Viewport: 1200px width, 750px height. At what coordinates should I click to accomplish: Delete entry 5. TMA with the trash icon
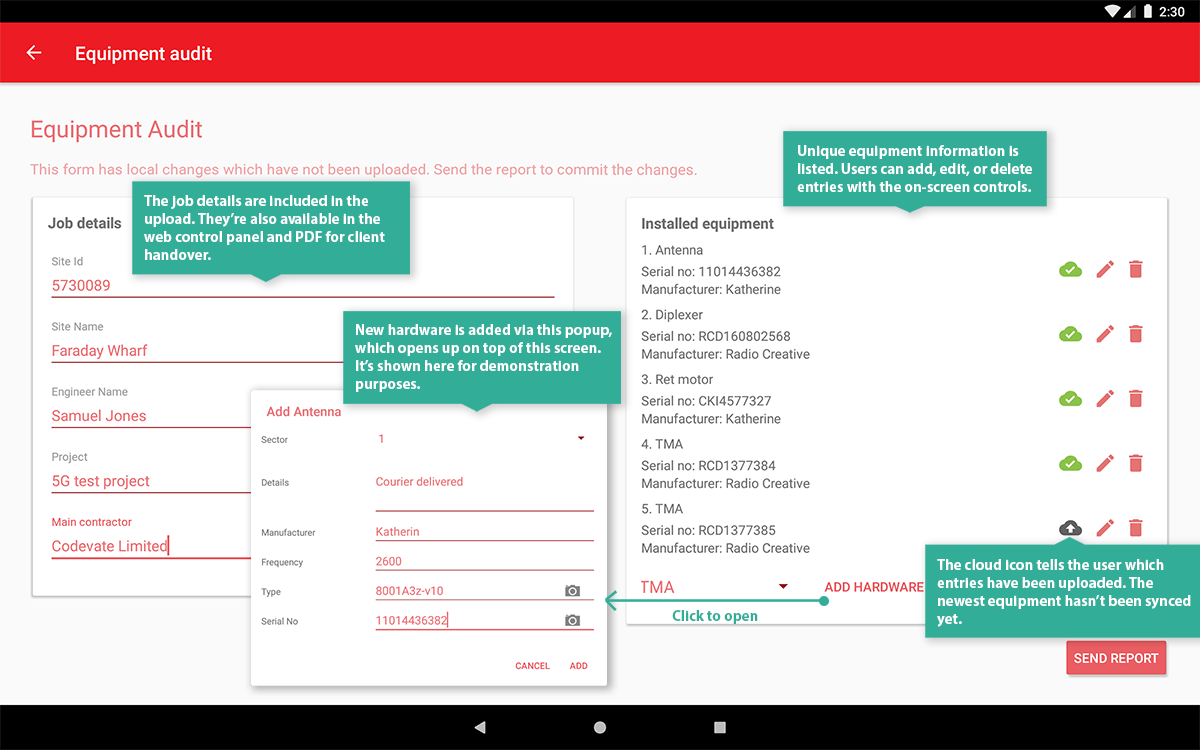pos(1136,528)
